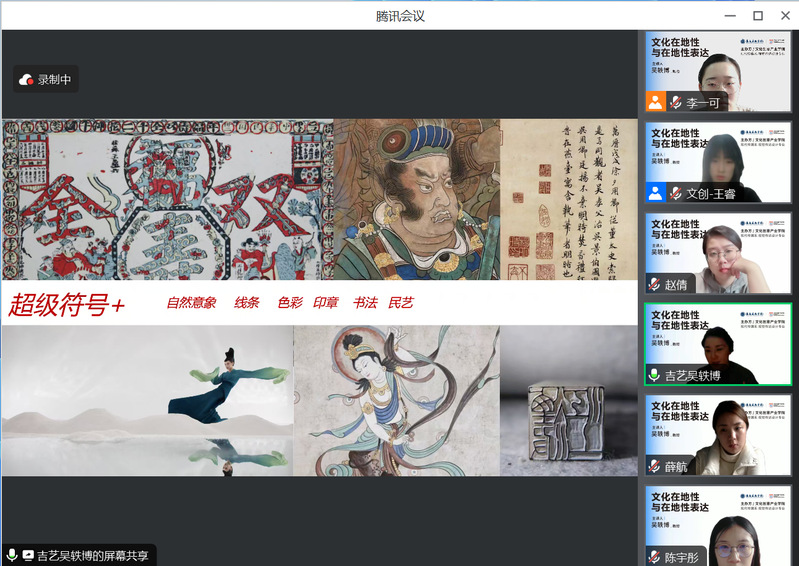Image resolution: width=799 pixels, height=566 pixels.
Task: Minimize the 腾讯会议 window
Action: (730, 16)
